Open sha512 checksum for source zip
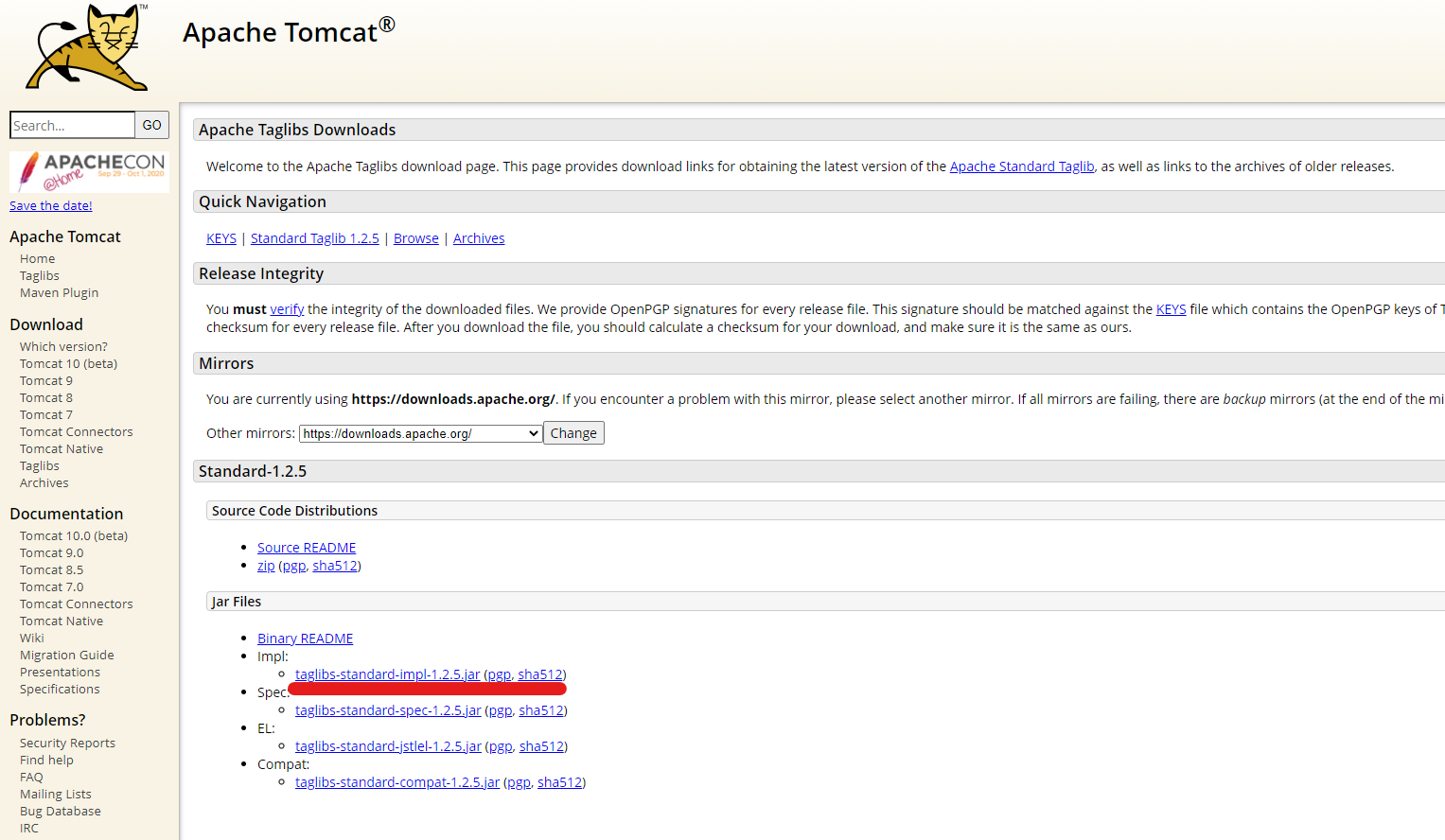This screenshot has width=1445, height=840. [335, 566]
